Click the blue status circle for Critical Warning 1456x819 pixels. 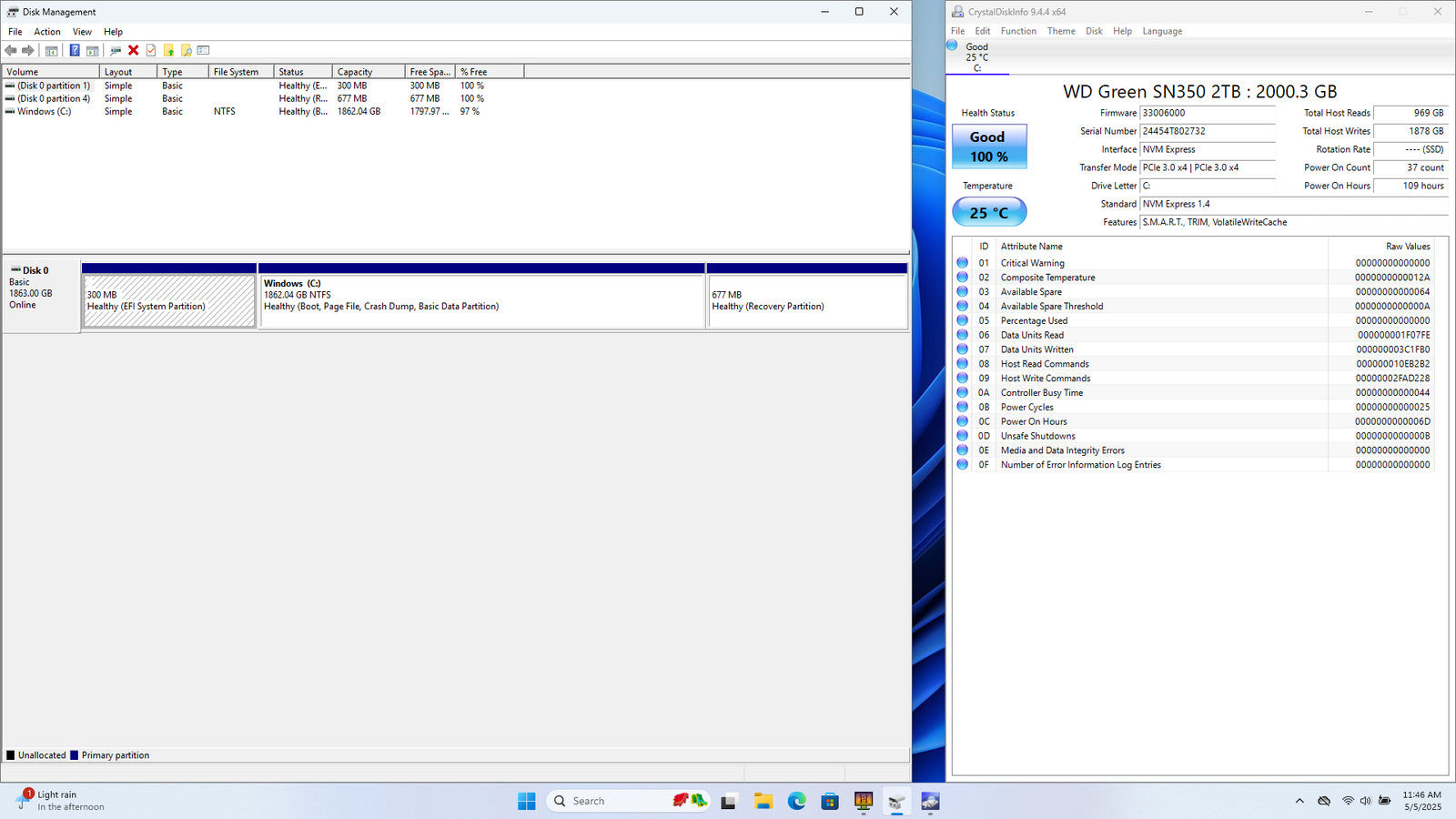[x=962, y=263]
